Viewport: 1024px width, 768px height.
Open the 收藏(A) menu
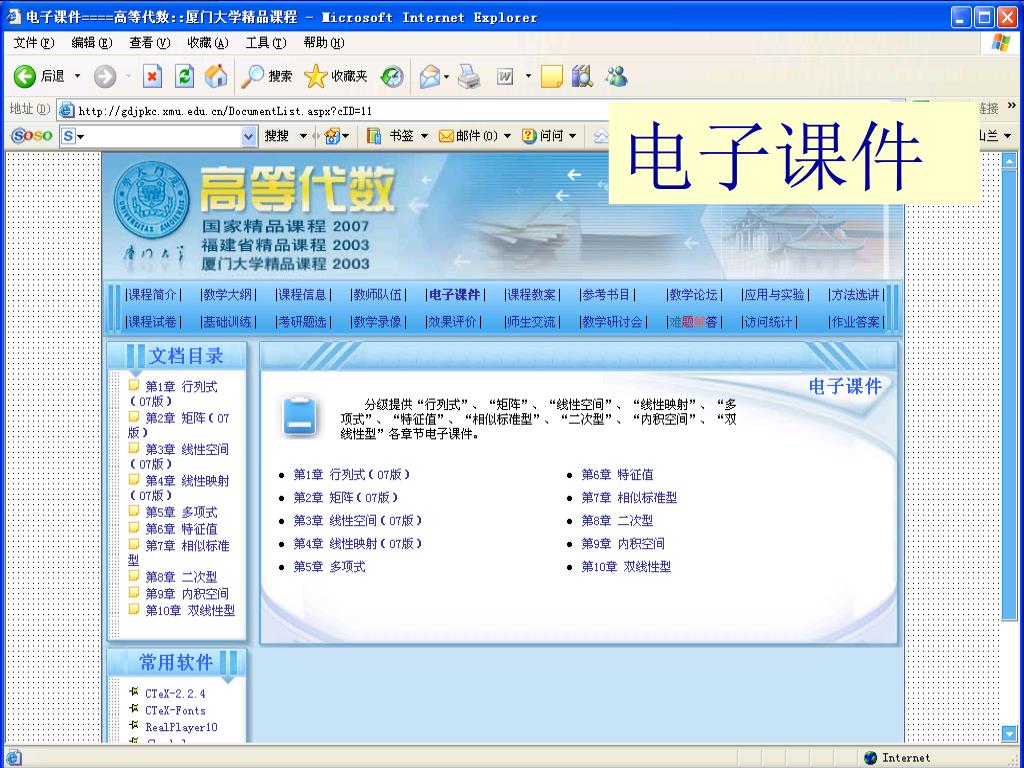(208, 42)
